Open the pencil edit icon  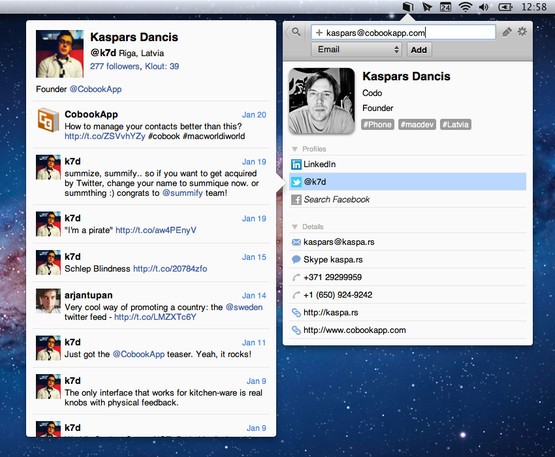point(507,32)
